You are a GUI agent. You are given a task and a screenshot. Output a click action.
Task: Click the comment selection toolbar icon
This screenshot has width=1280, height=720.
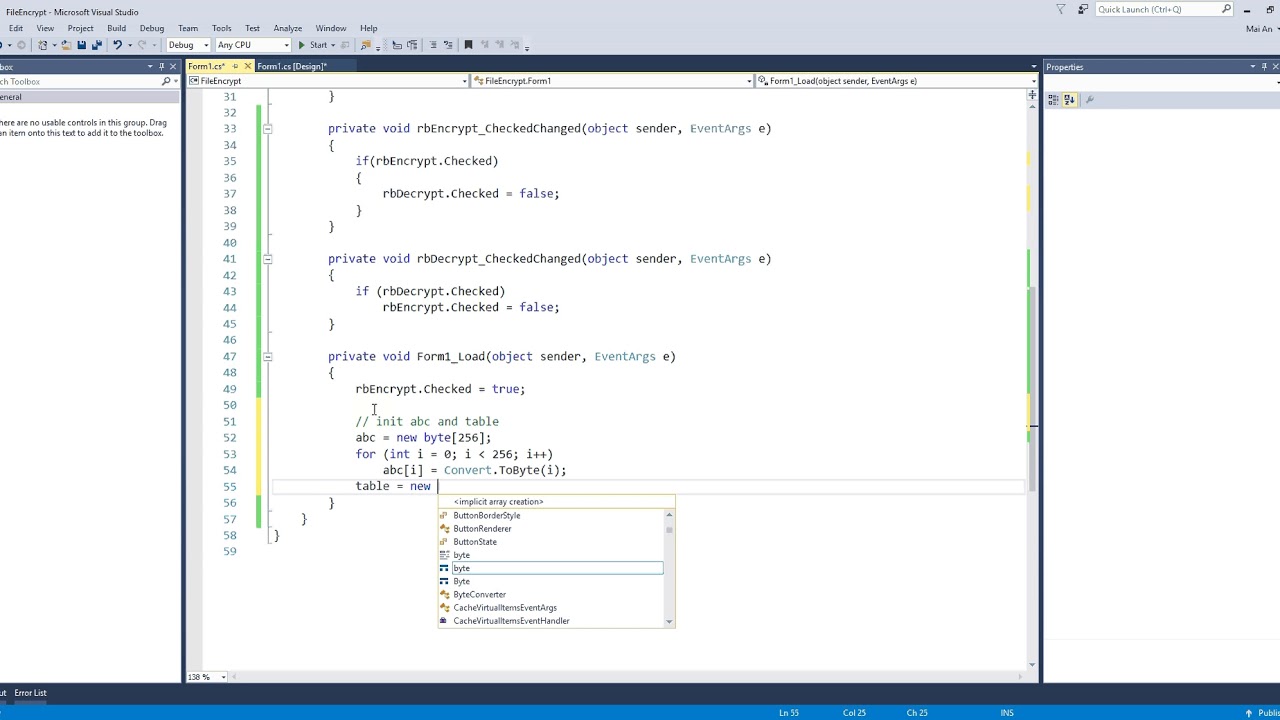coord(432,45)
